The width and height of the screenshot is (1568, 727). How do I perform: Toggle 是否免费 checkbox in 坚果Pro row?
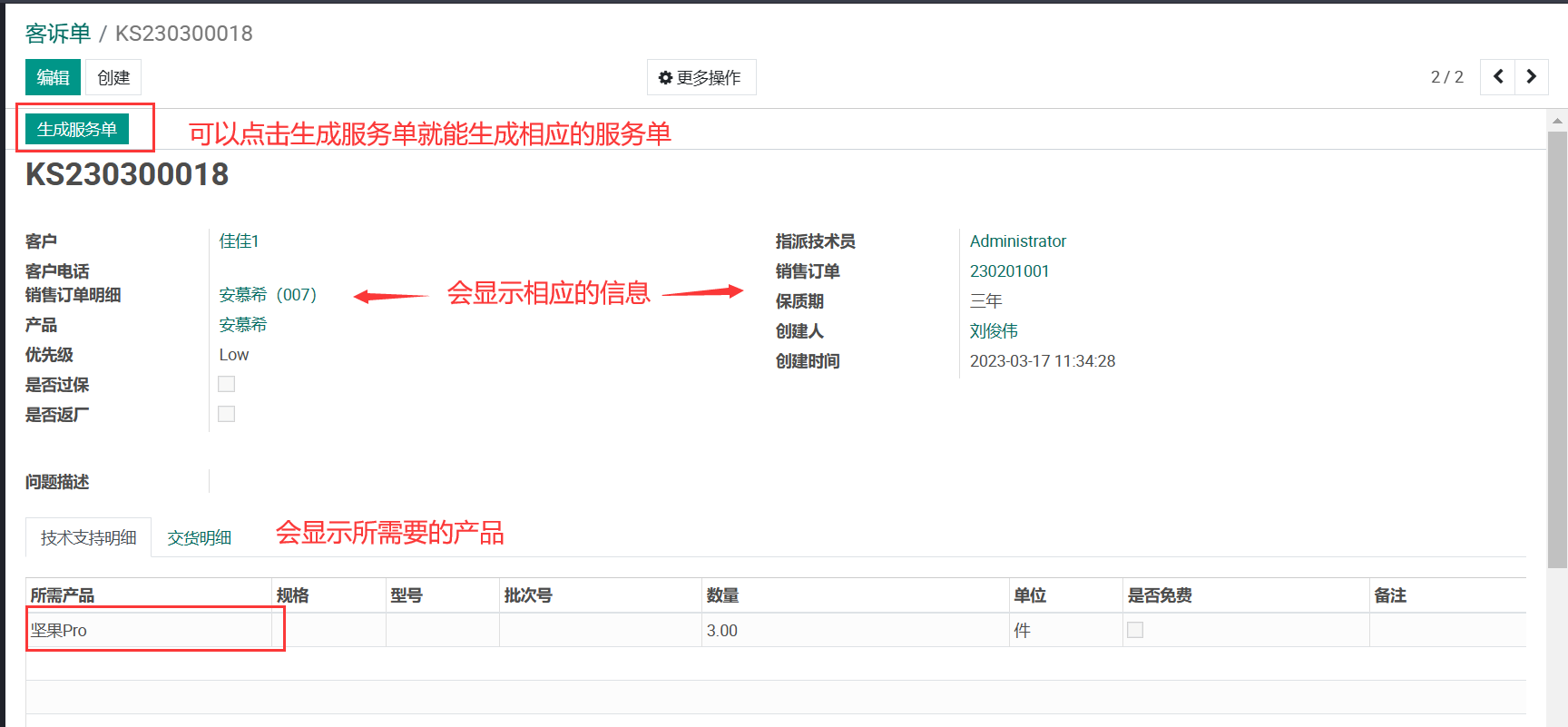tap(1135, 630)
